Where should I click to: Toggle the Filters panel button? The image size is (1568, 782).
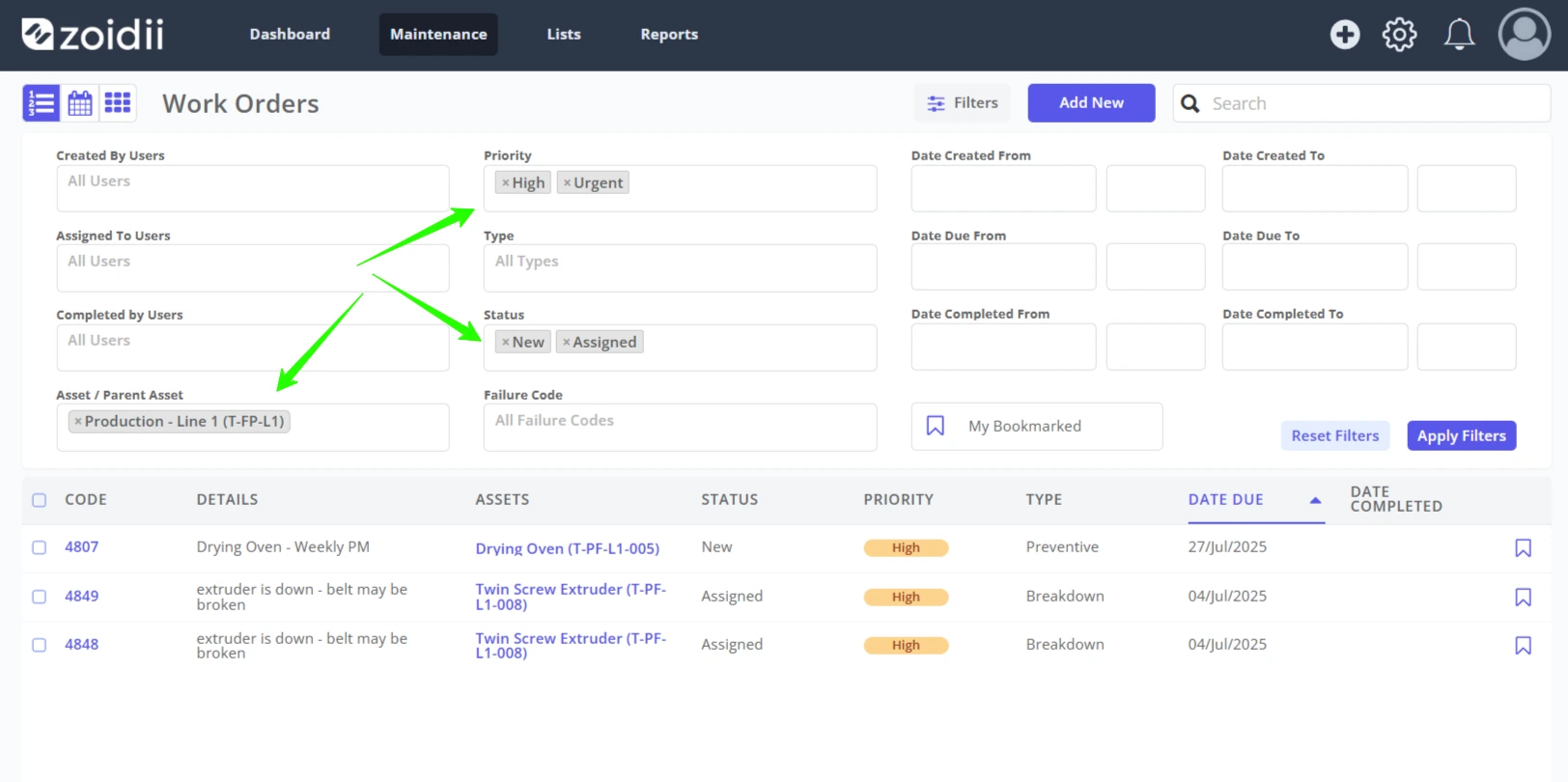coord(962,103)
